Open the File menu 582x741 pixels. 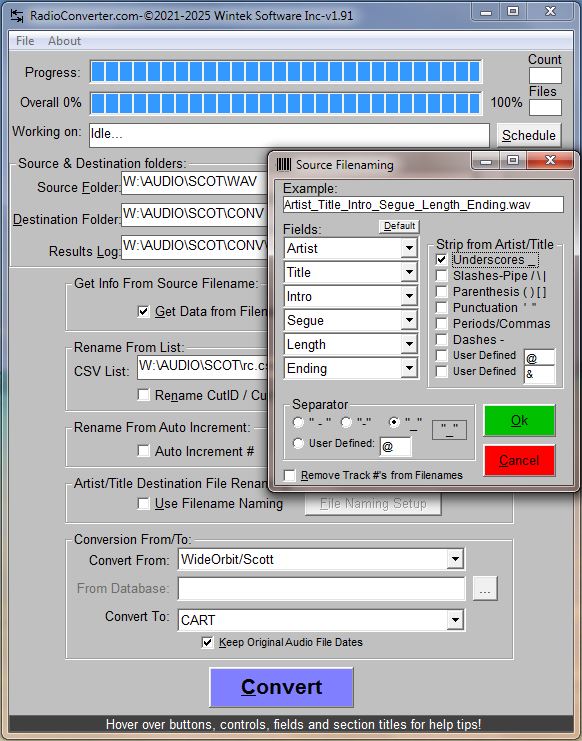pyautogui.click(x=25, y=41)
